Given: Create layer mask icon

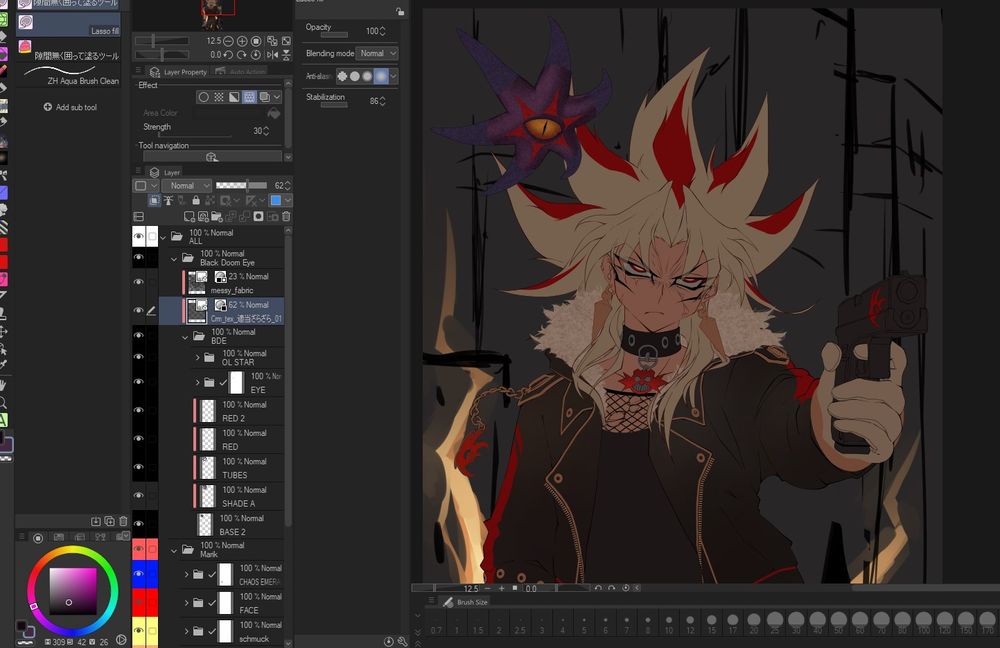Looking at the screenshot, I should [x=258, y=217].
